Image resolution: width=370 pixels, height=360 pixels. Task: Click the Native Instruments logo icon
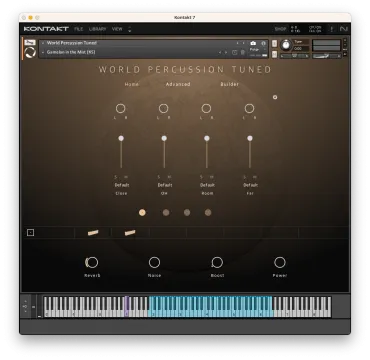tap(344, 29)
